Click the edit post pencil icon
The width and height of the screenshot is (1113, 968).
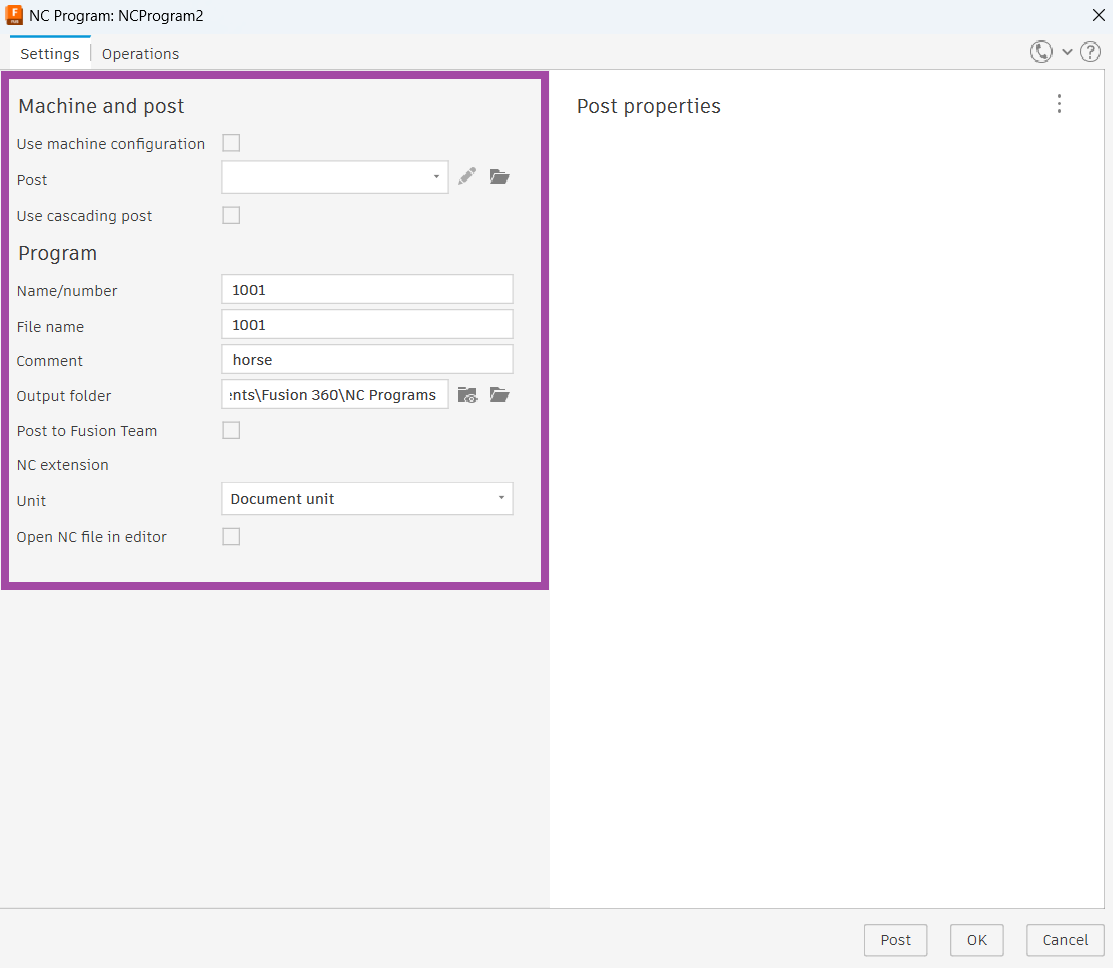[467, 177]
